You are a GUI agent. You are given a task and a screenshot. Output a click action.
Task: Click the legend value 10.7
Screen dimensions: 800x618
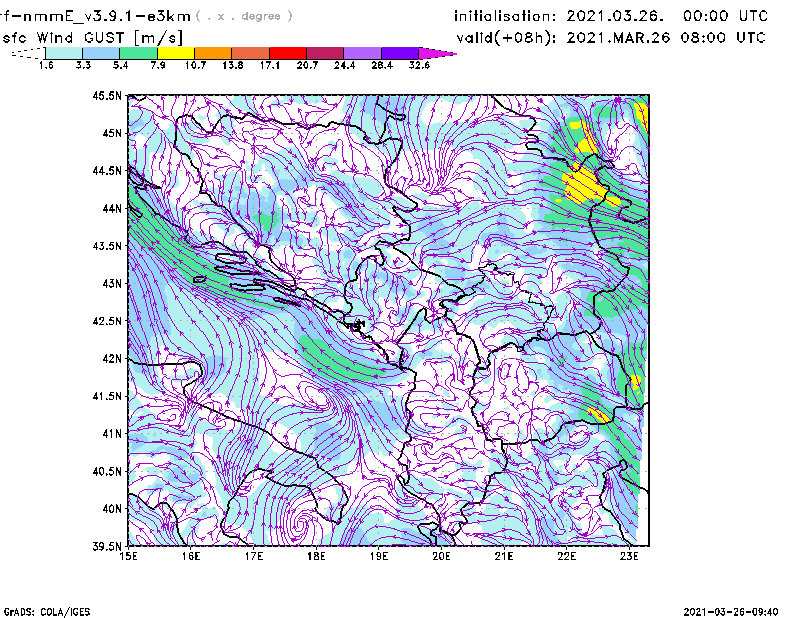click(x=195, y=65)
